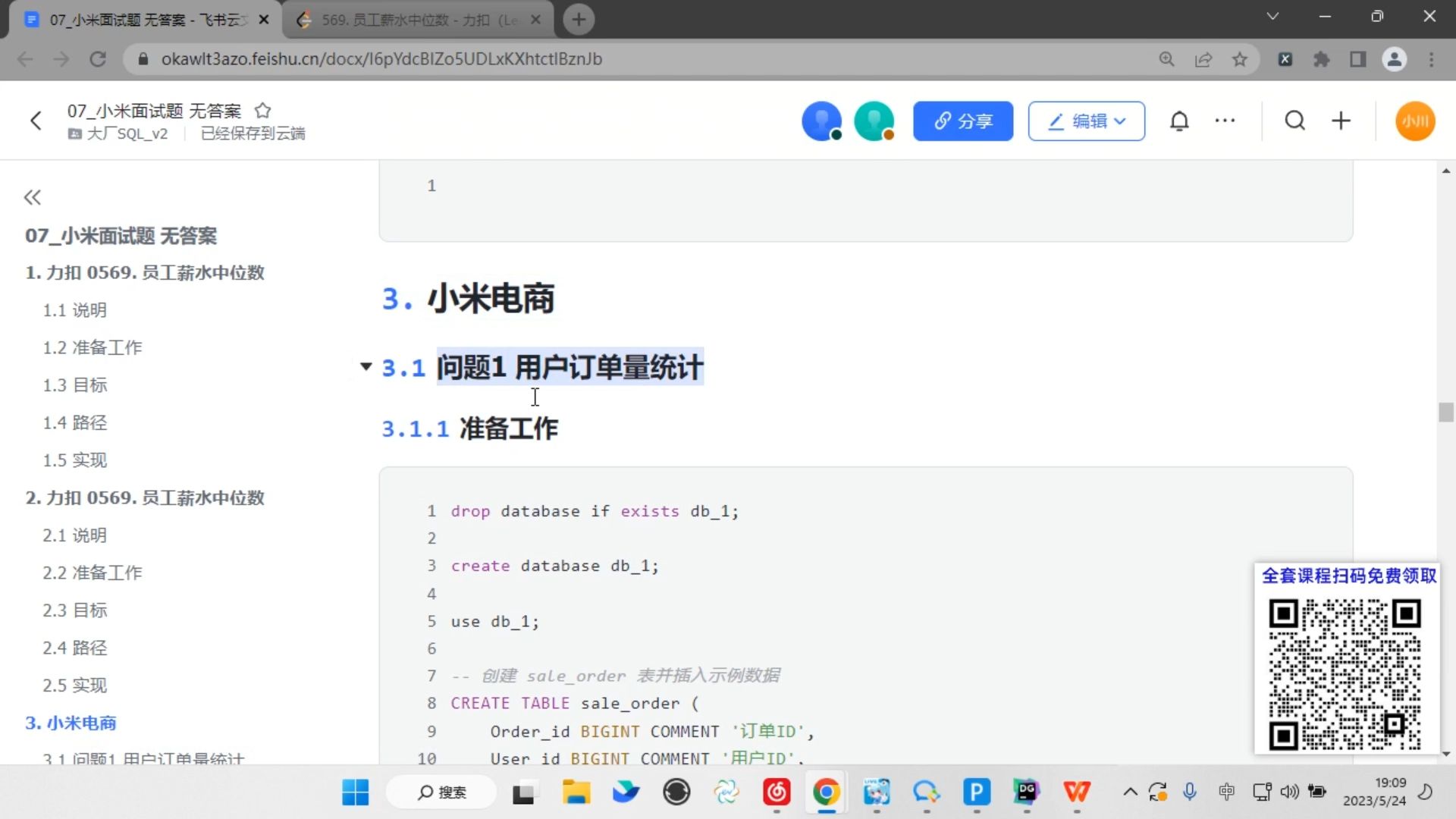Jump to outline item 2.5 实现
This screenshot has width=1456, height=819.
click(x=74, y=686)
